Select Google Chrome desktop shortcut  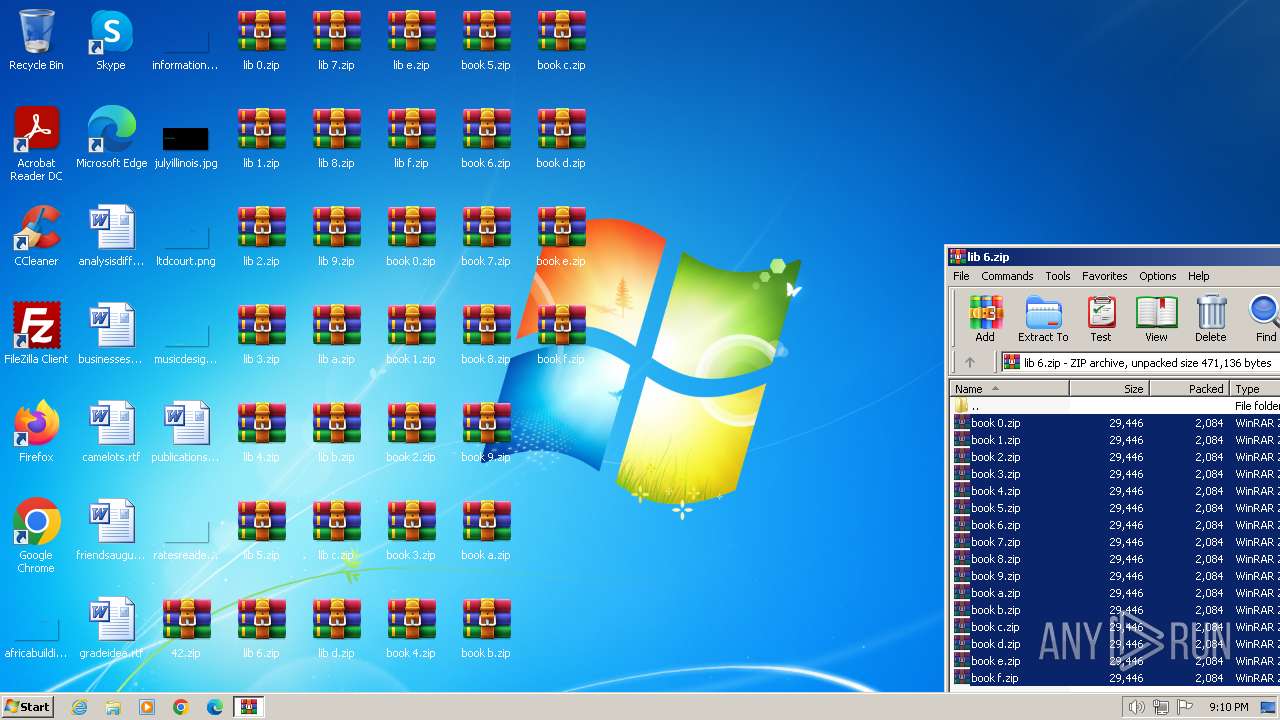click(x=36, y=537)
